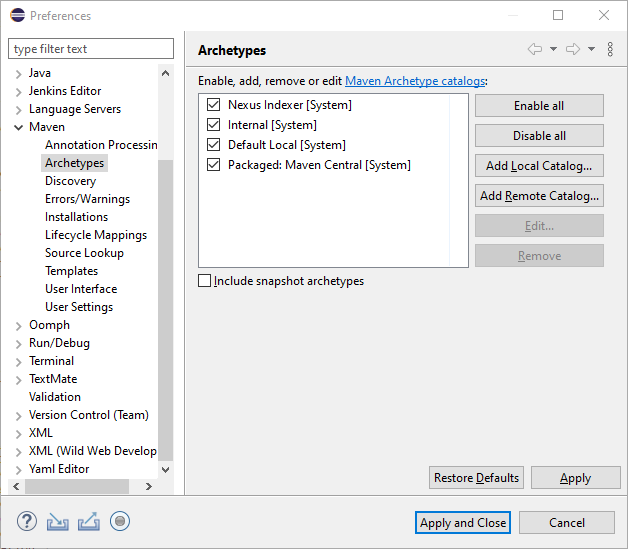Toggle the oomph preference recorder icon
Screen dimensions: 628x549
[x=120, y=521]
